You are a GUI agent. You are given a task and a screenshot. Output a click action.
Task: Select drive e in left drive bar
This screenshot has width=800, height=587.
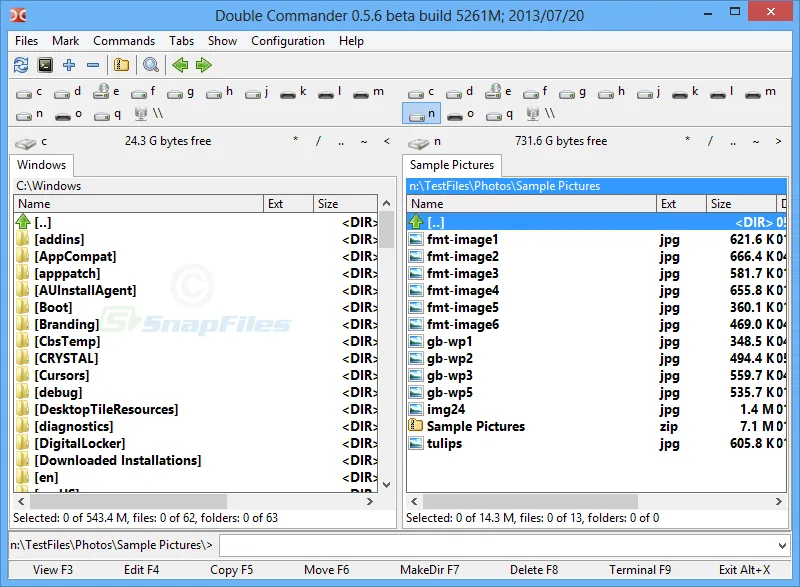tap(107, 92)
